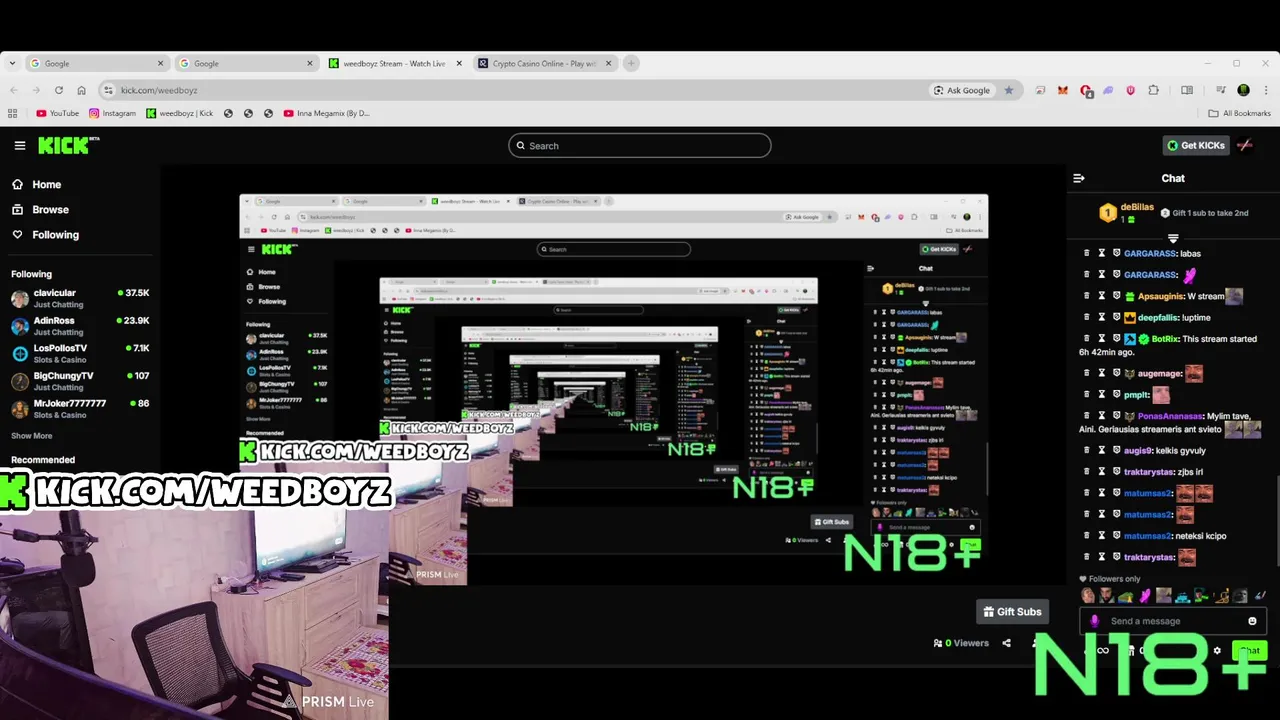Open the Chrome profile avatar
Screen dimensions: 1280x720
[1243, 90]
